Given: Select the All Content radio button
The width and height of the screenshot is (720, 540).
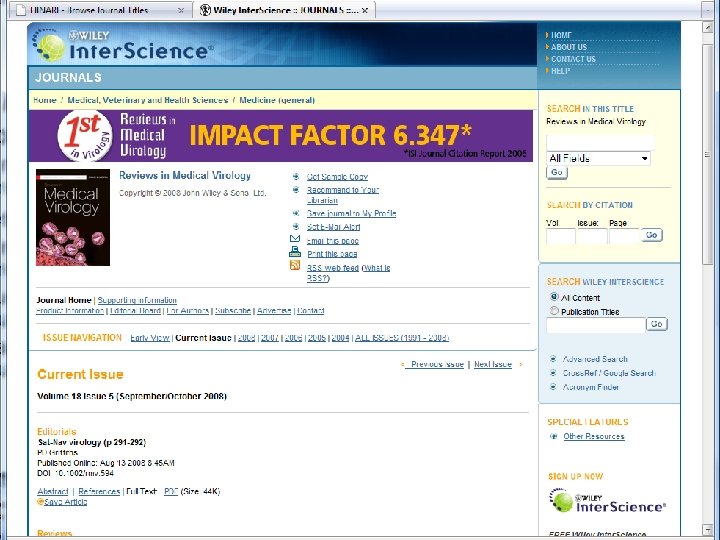Looking at the screenshot, I should (554, 297).
